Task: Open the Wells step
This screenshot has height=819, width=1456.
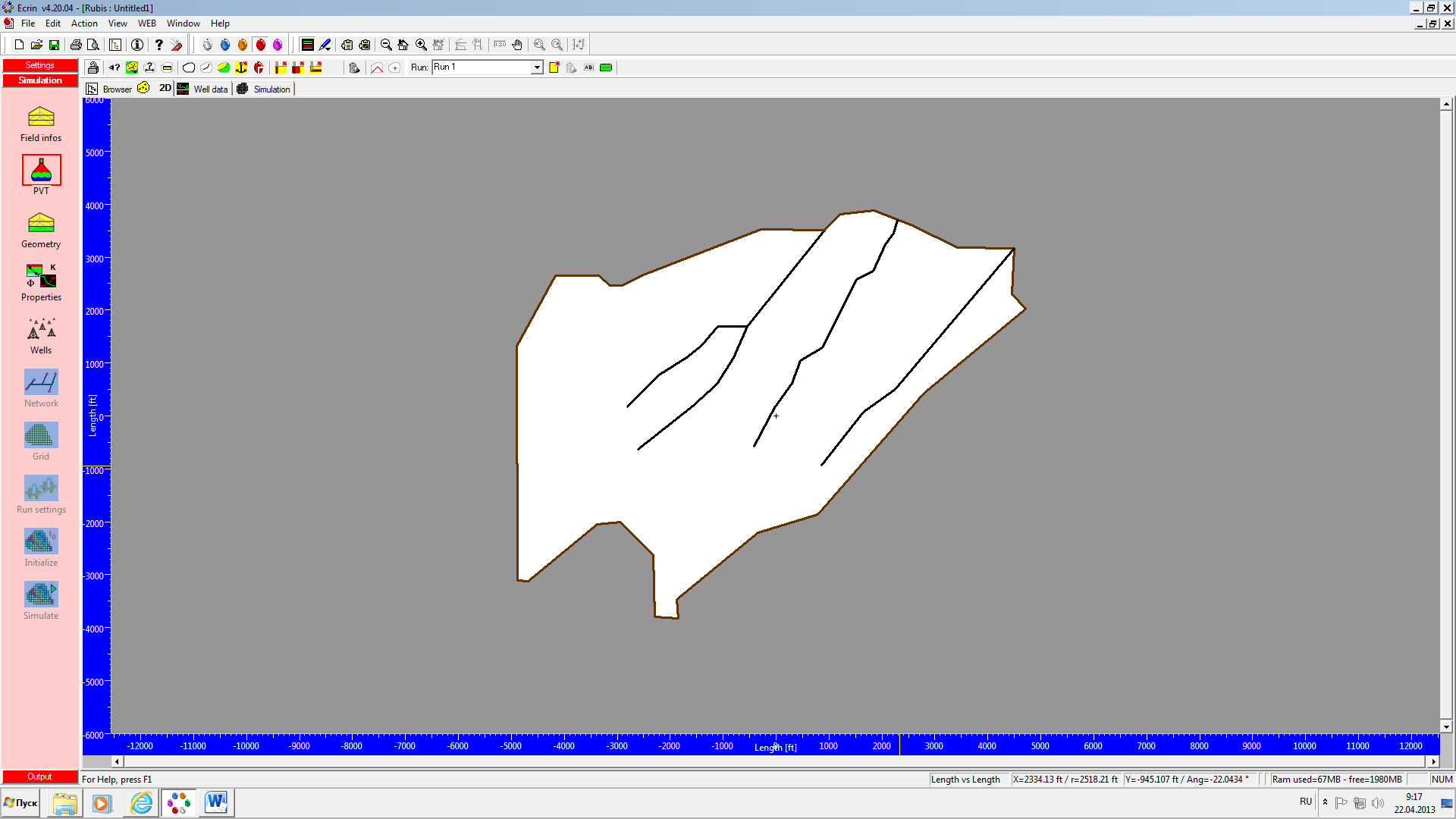Action: click(x=41, y=336)
